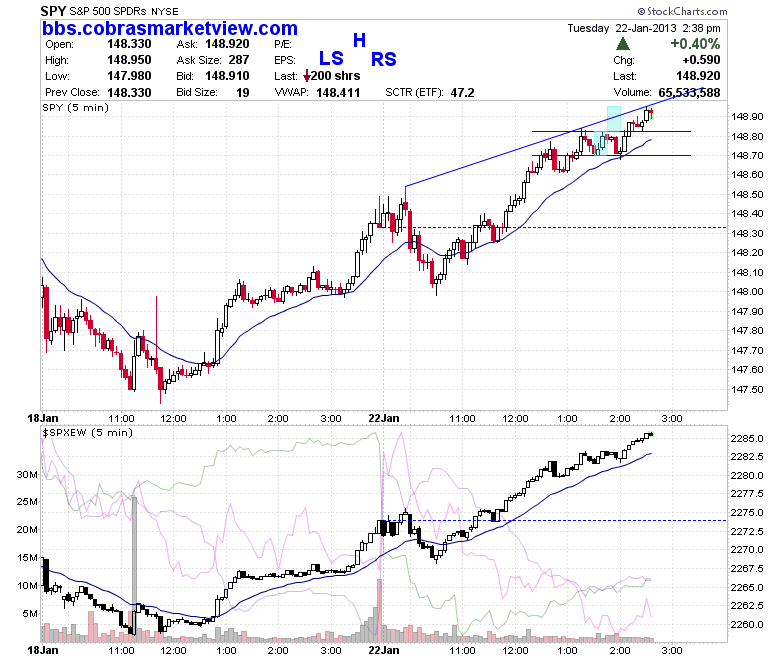This screenshot has height=659, width=780.
Task: Click the 148.00 price axis label
Action: coord(747,292)
